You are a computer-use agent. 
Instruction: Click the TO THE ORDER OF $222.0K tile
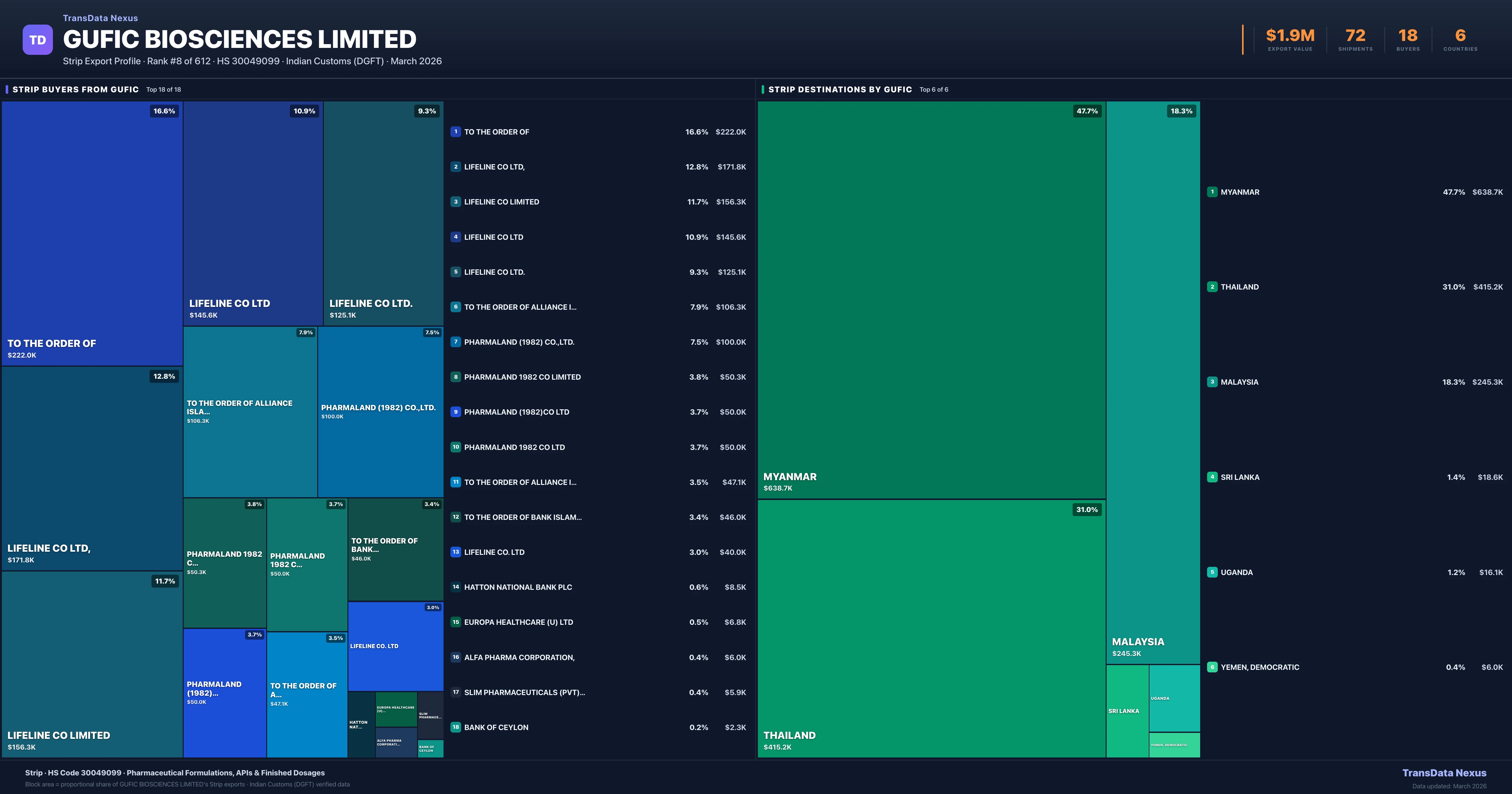click(92, 233)
